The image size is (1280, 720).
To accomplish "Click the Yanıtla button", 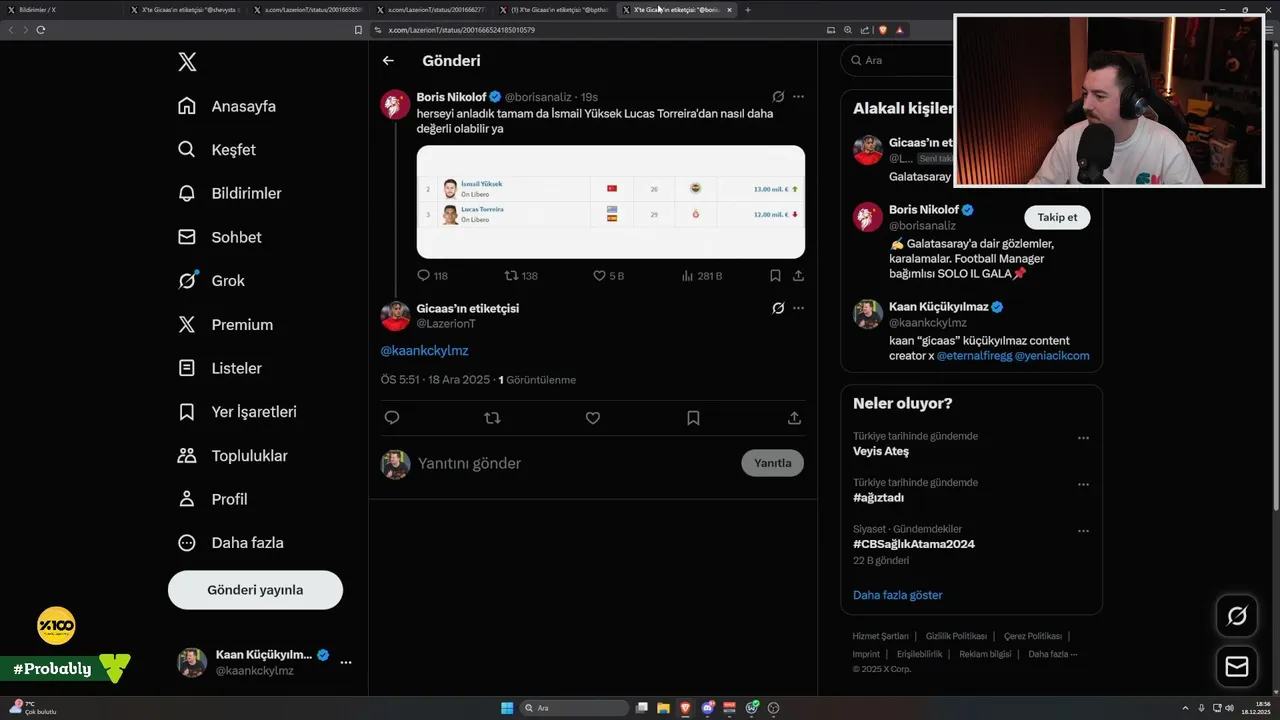I will [x=772, y=463].
